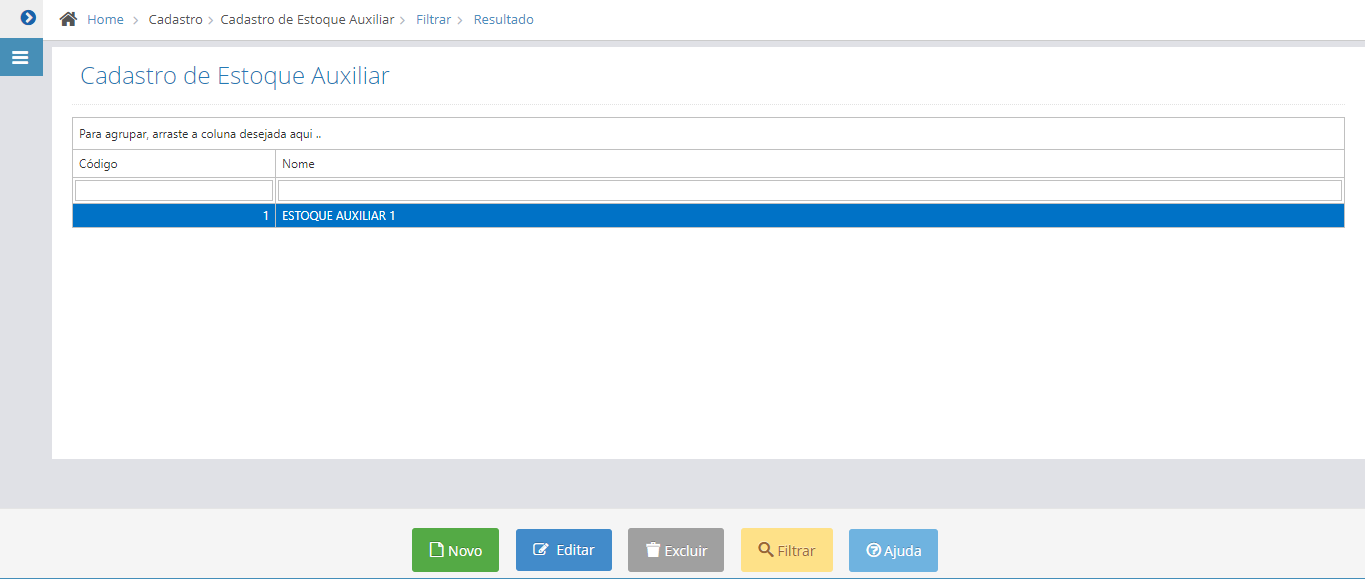Go back to the Filtrar breadcrumb
The image size is (1365, 579).
433,19
